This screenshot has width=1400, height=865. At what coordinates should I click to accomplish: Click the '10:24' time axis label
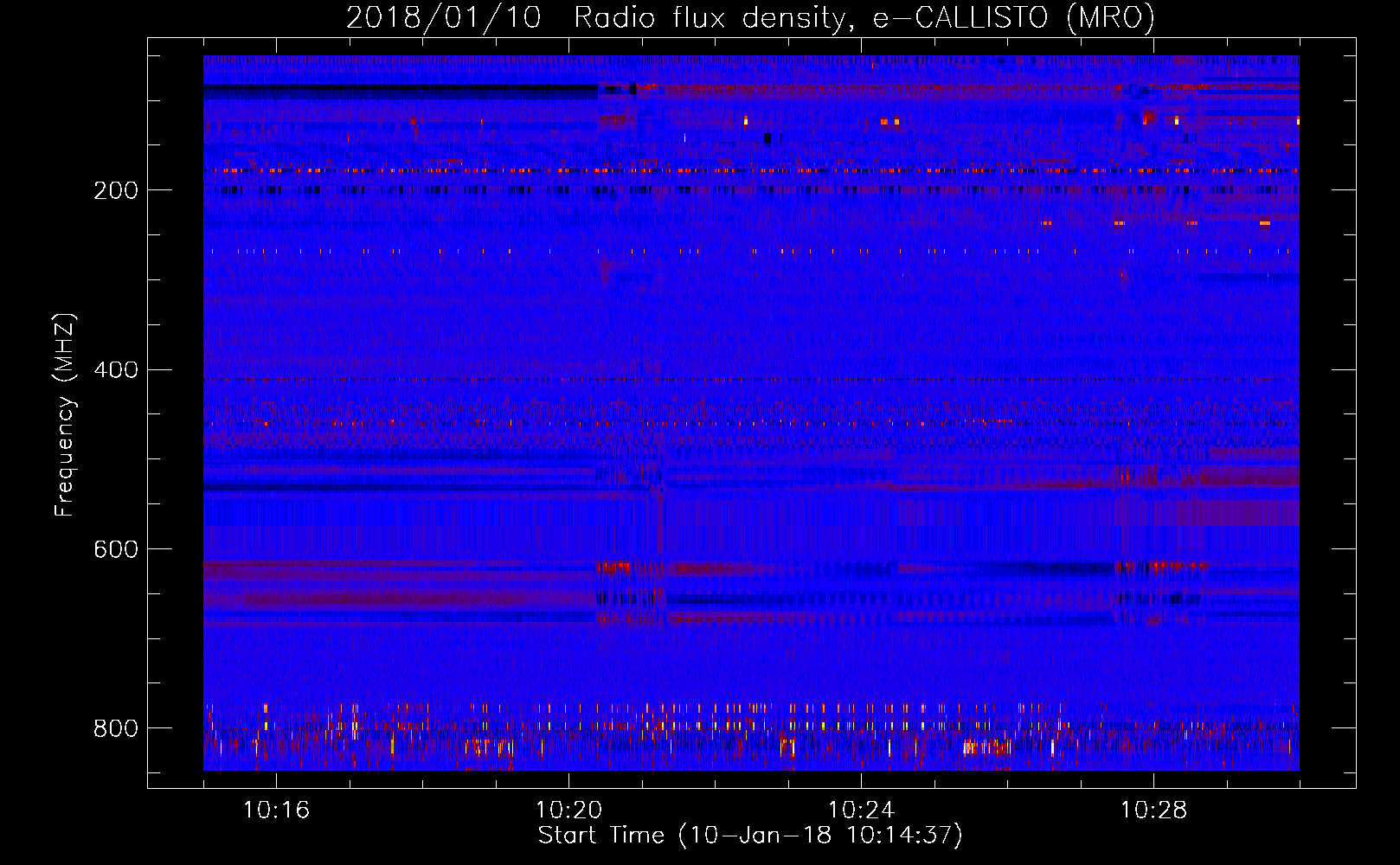click(861, 810)
